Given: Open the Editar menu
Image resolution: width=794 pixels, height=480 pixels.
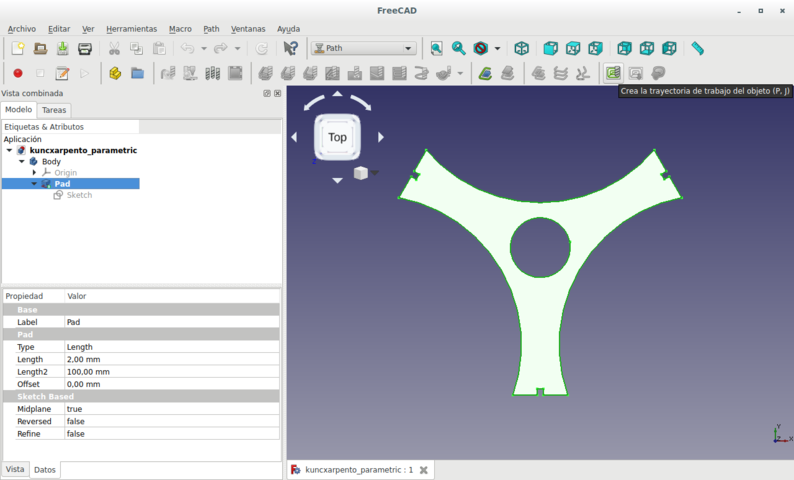Looking at the screenshot, I should 59,29.
